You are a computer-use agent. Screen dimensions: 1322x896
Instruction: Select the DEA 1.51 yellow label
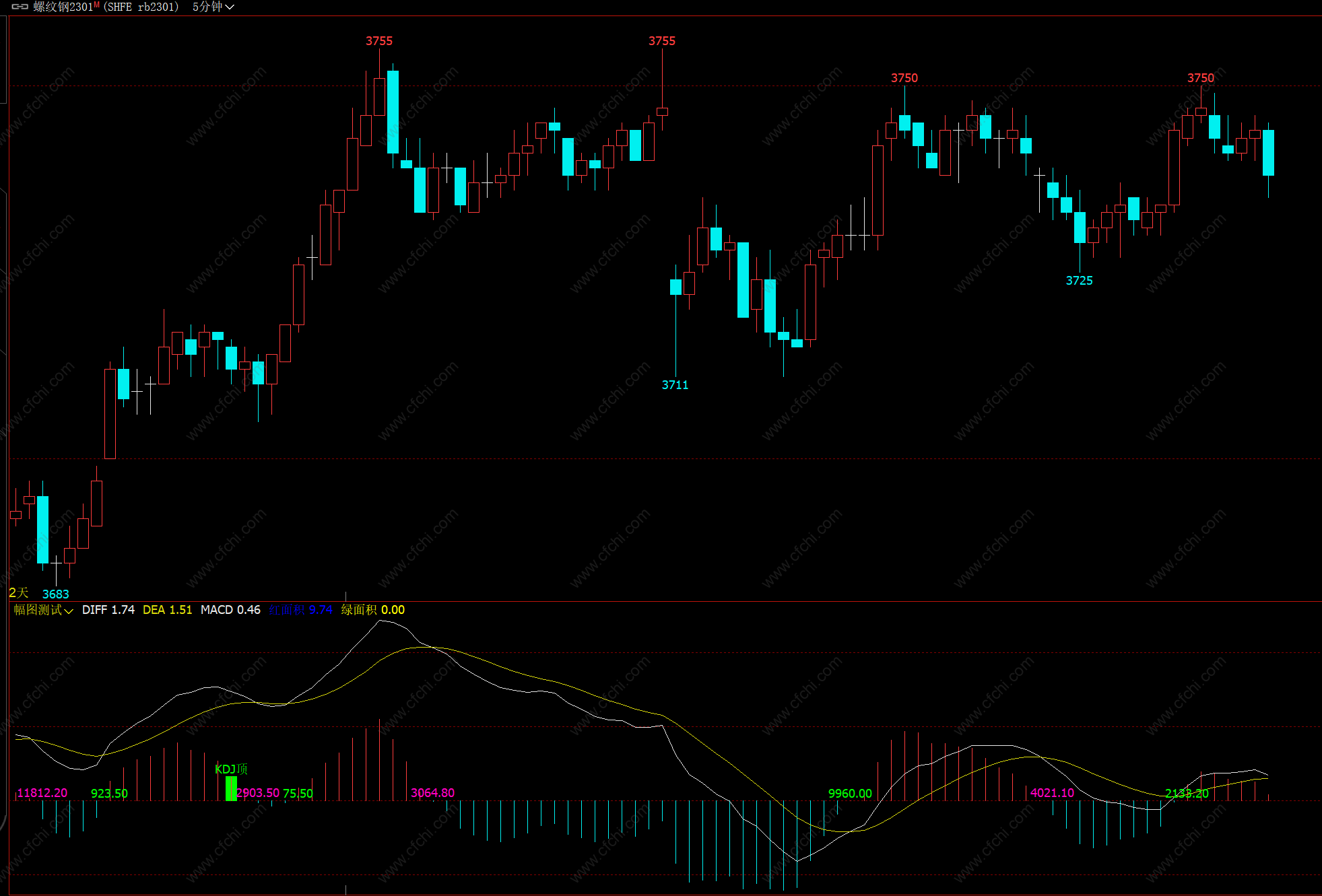tap(167, 610)
